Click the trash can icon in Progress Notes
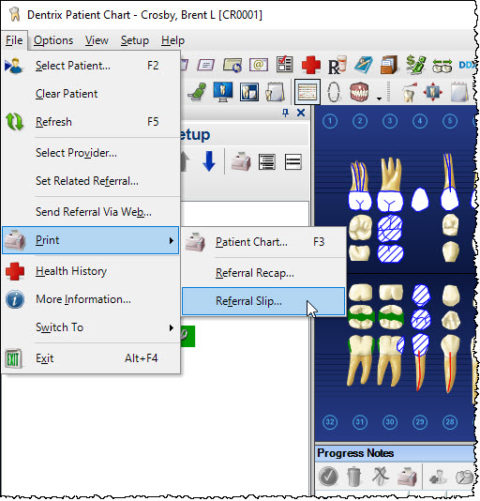Viewport: 480px width, 501px height. [354, 477]
